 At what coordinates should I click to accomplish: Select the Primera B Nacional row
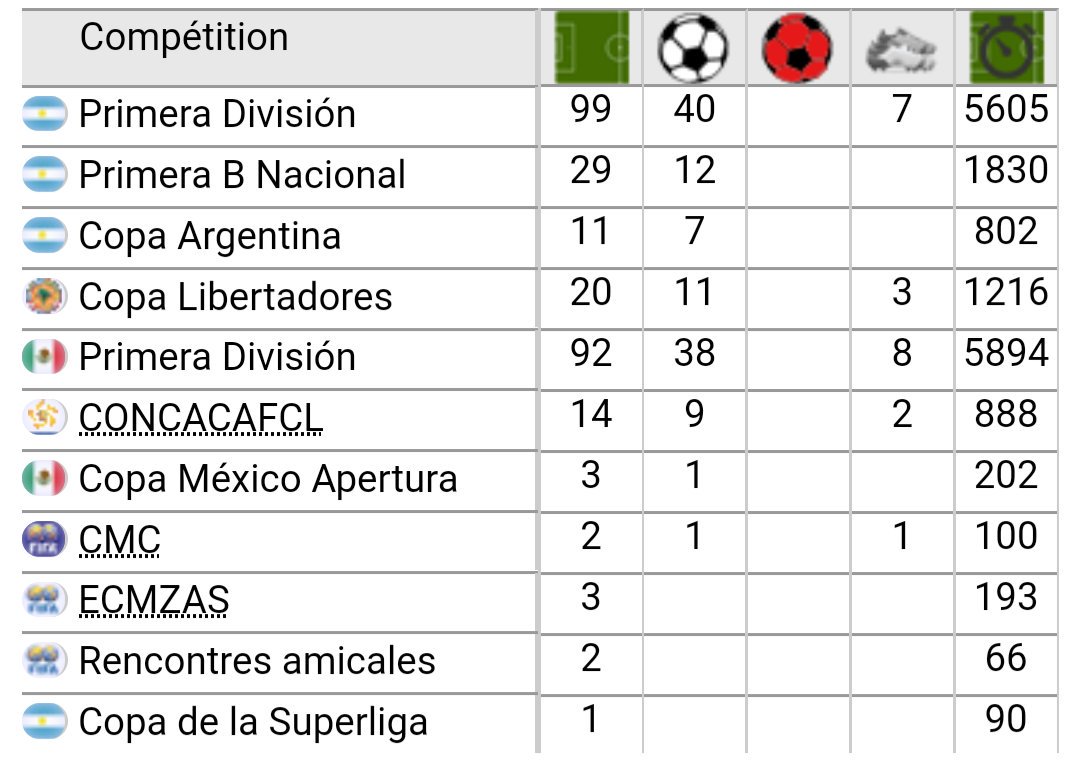coord(539,175)
